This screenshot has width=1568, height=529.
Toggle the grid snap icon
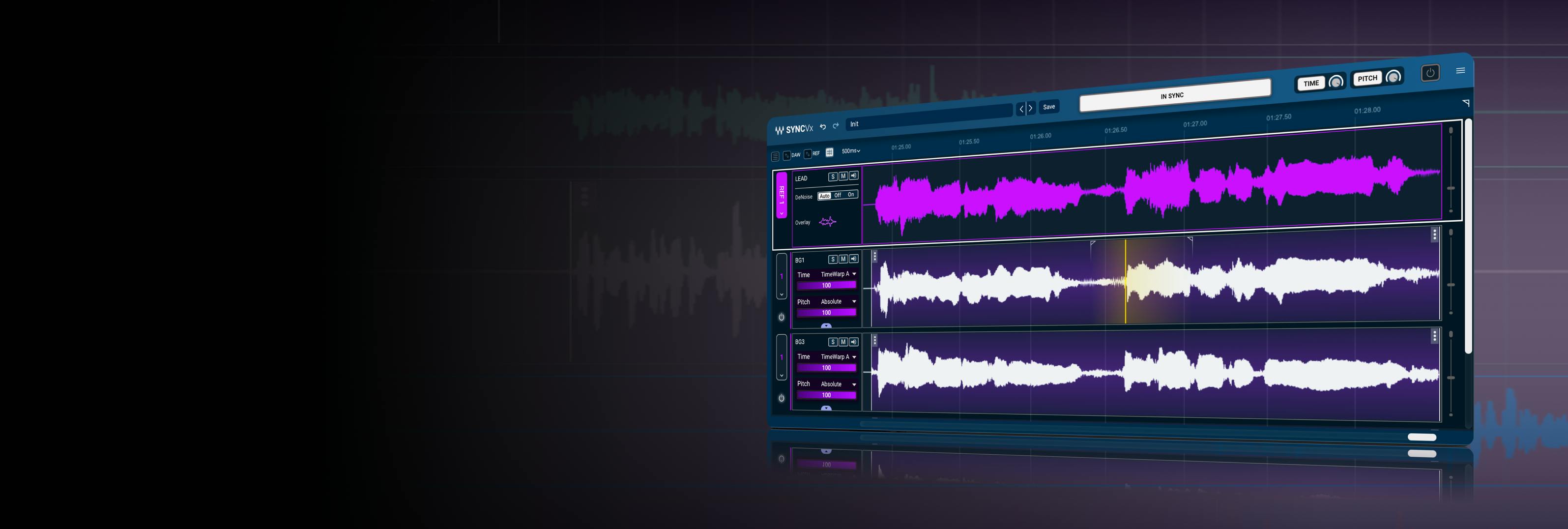pos(829,152)
